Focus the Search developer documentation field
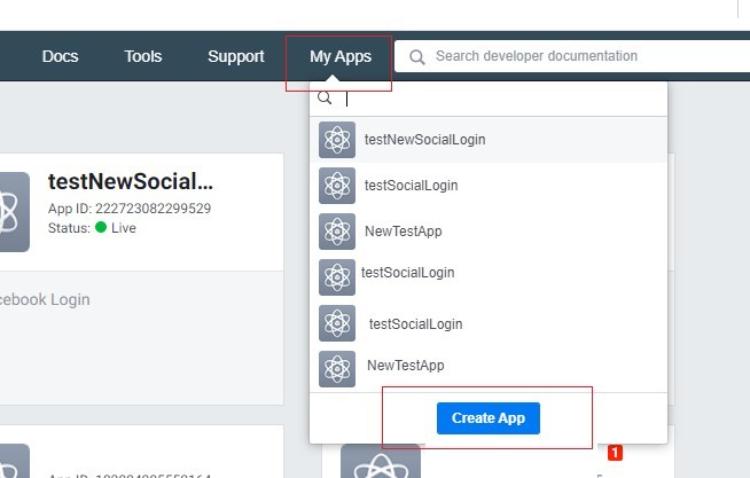This screenshot has height=478, width=750. (x=572, y=56)
